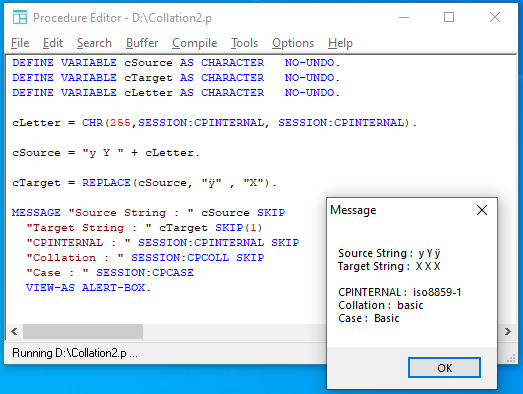Open the Tools menu
Image resolution: width=523 pixels, height=394 pixels.
click(244, 43)
